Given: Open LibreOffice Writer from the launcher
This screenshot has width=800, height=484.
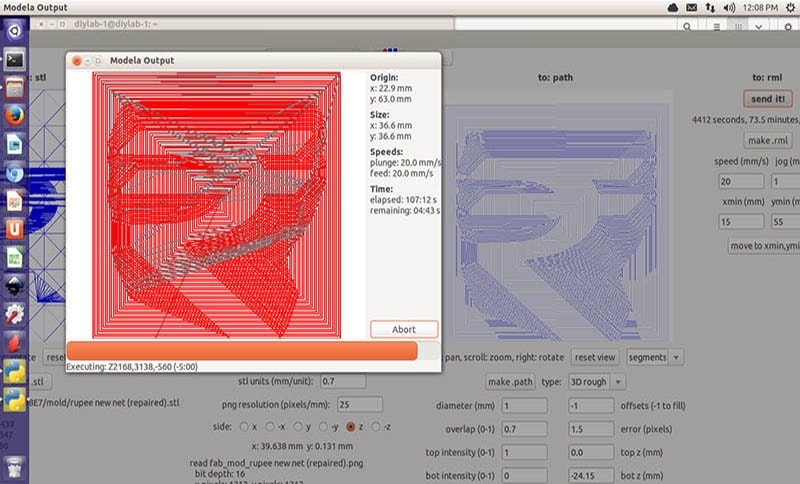Looking at the screenshot, I should [14, 144].
